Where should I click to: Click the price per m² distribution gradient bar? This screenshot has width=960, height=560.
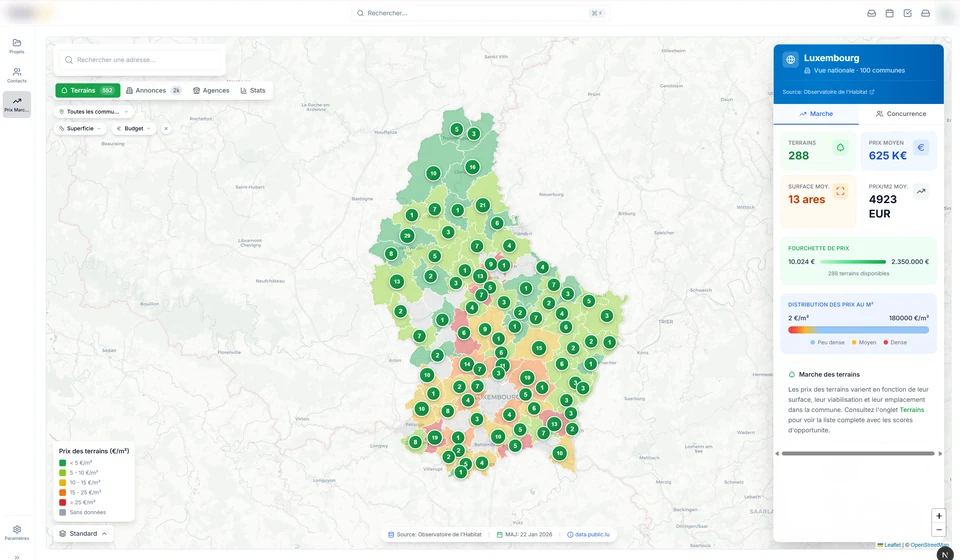click(x=858, y=330)
